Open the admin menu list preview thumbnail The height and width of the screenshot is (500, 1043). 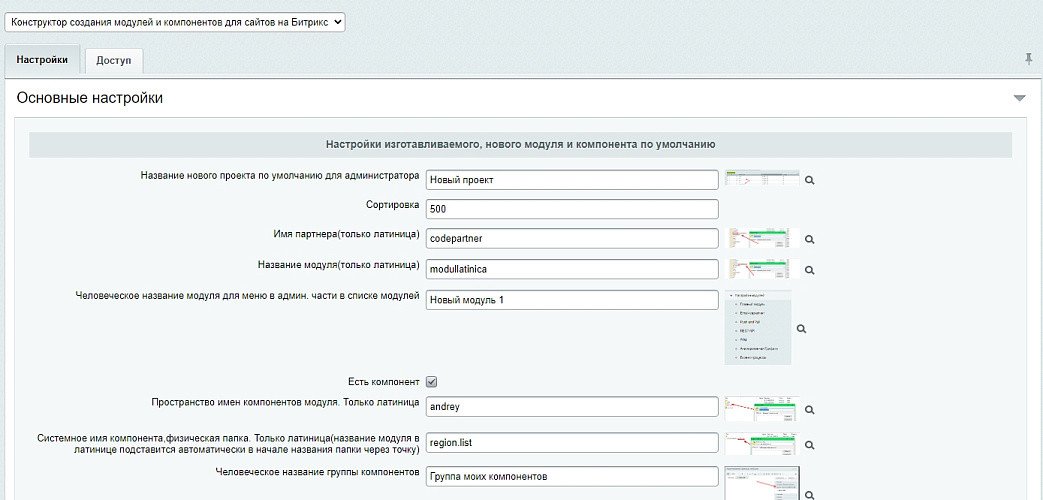tap(759, 327)
